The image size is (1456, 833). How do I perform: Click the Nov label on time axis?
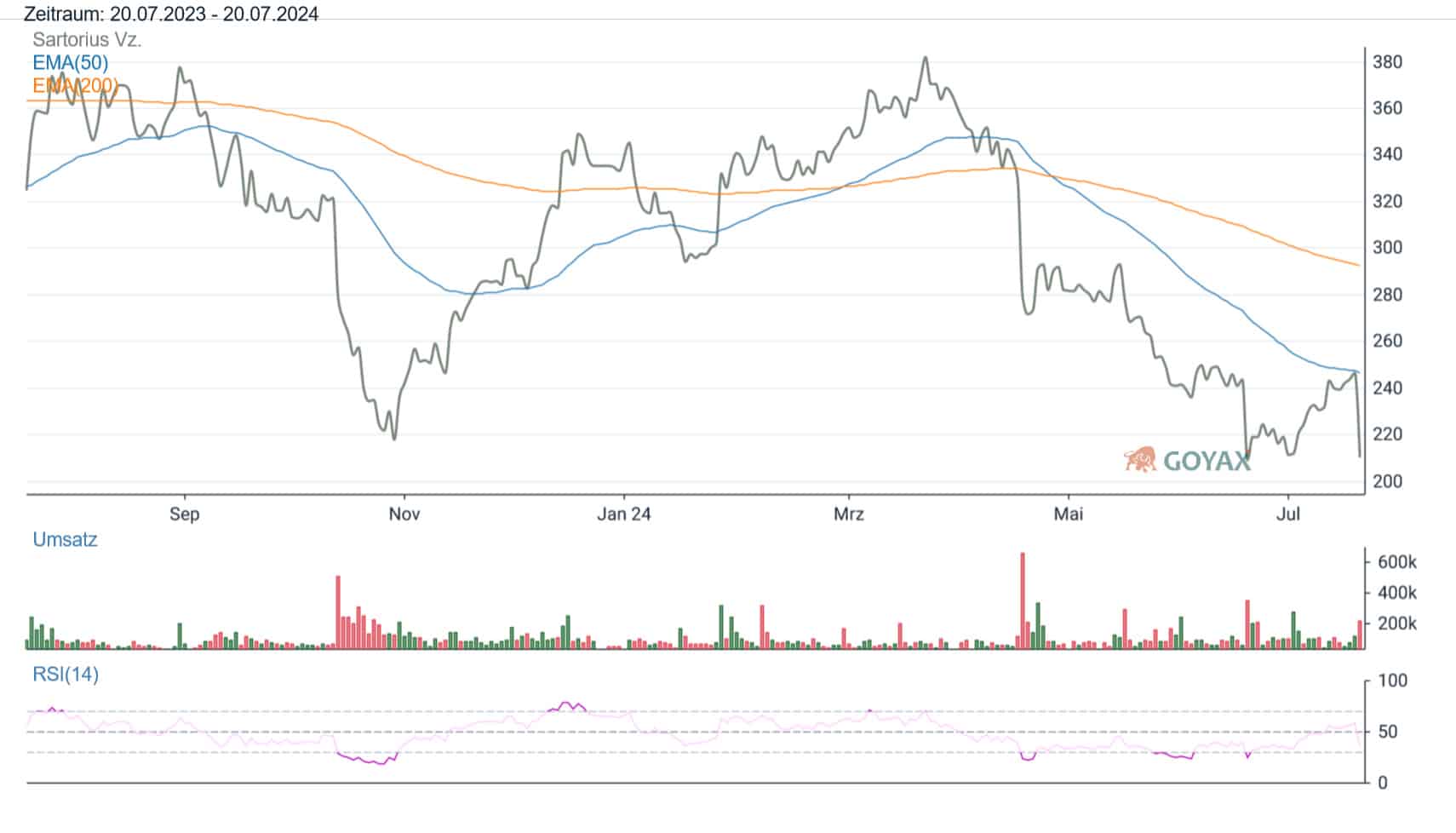(x=404, y=514)
